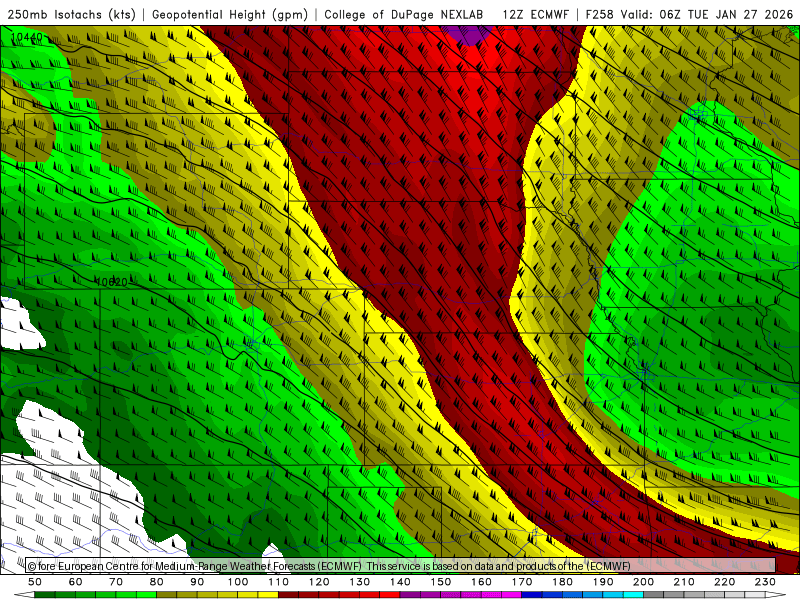The width and height of the screenshot is (800, 600).
Task: Click the 10440 height contour label
Action: coord(27,37)
